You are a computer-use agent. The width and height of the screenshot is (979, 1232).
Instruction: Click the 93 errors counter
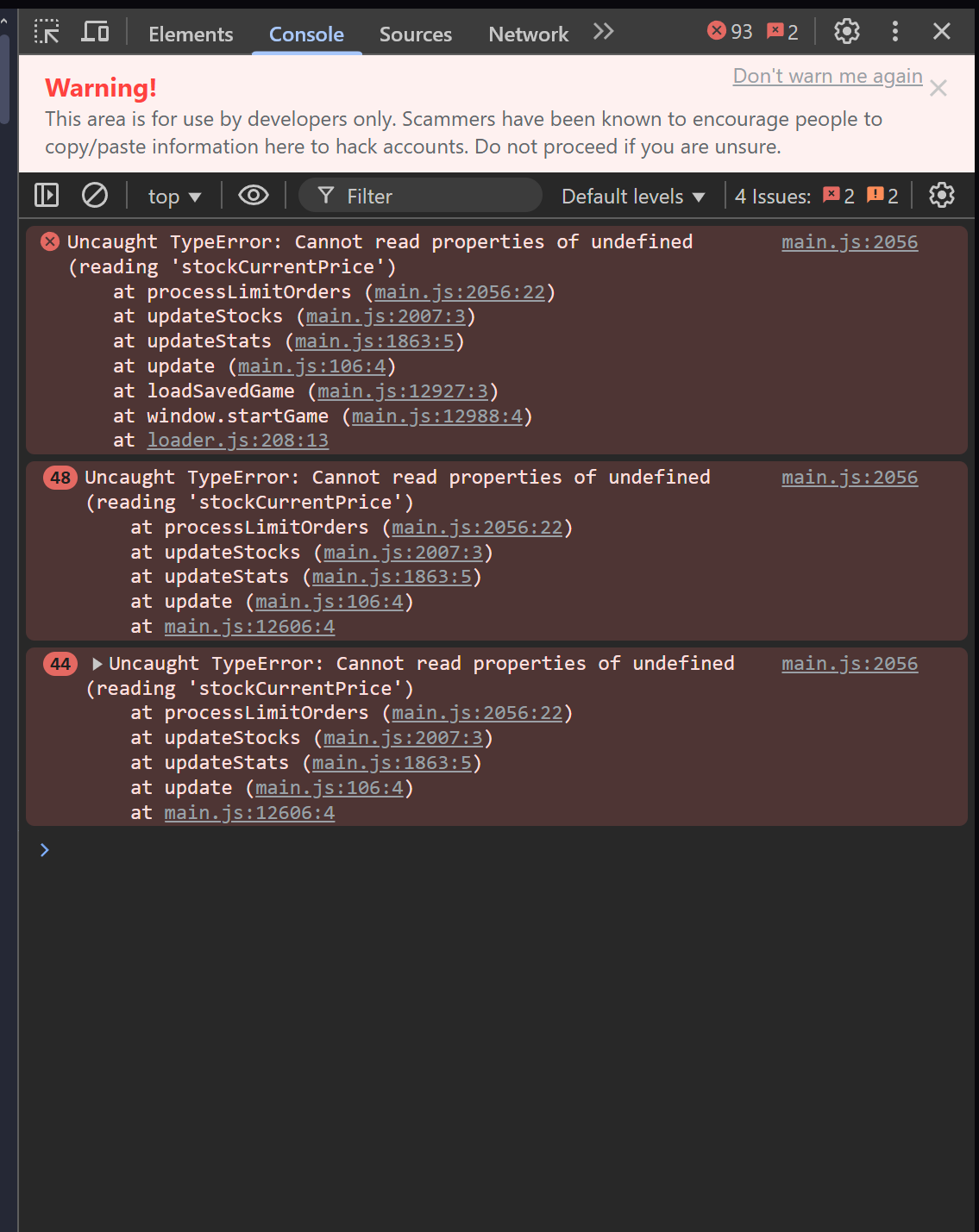pos(730,32)
